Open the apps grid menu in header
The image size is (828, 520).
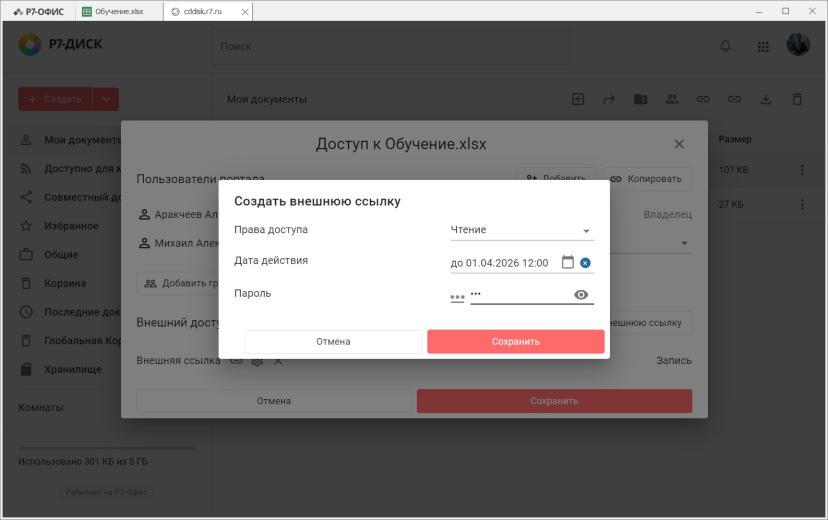(x=763, y=46)
